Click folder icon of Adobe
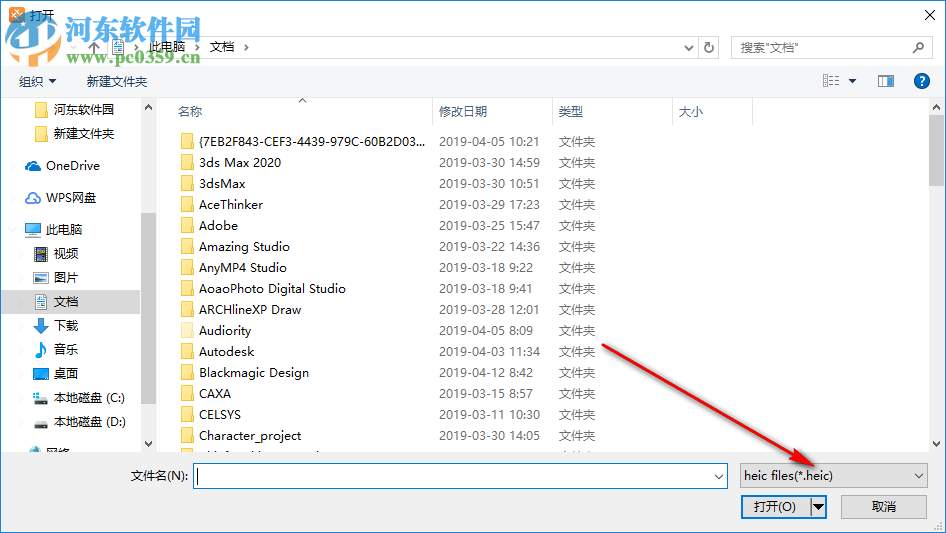 [x=187, y=226]
